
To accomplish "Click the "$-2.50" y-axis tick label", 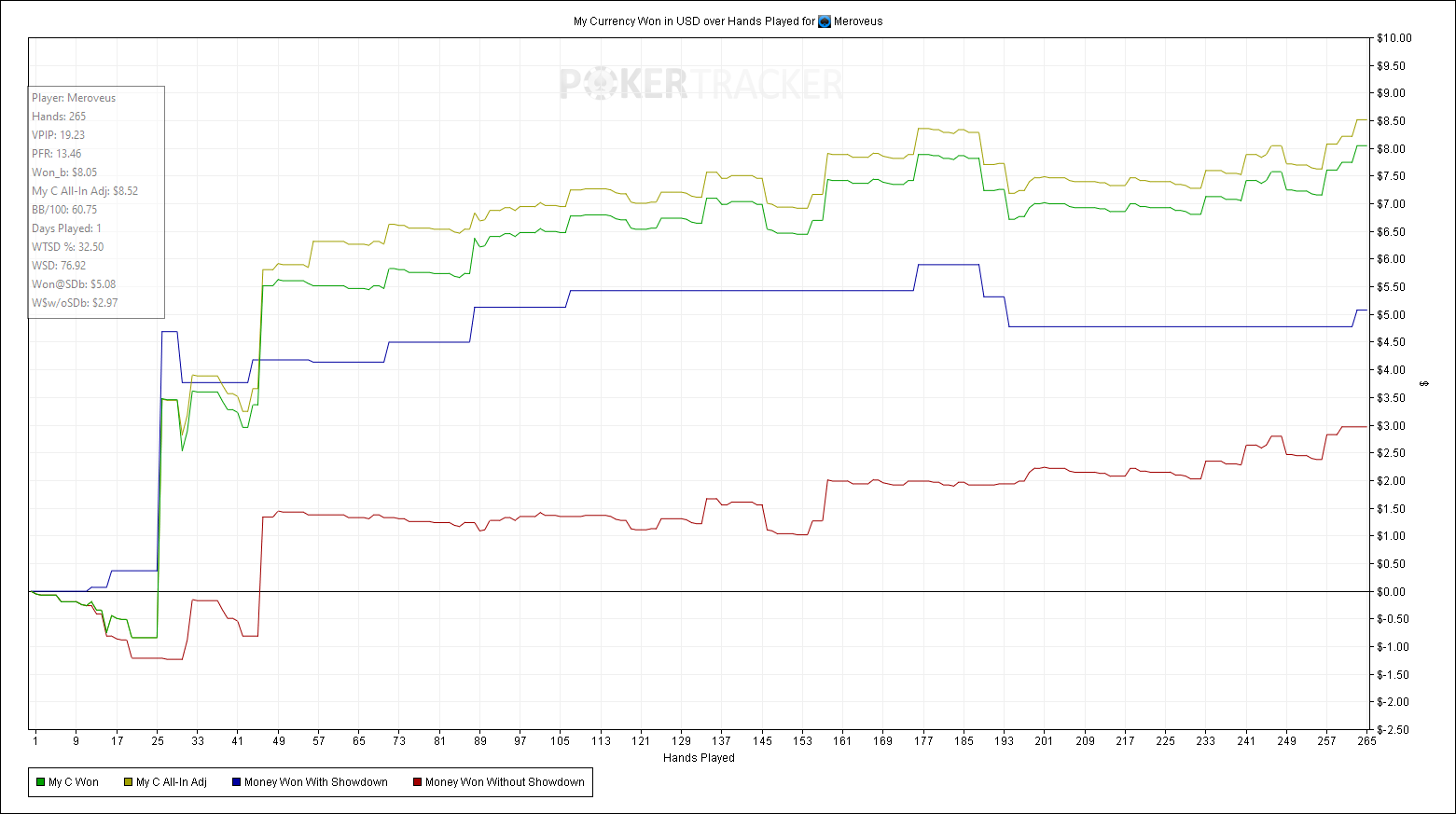I will [x=1394, y=730].
